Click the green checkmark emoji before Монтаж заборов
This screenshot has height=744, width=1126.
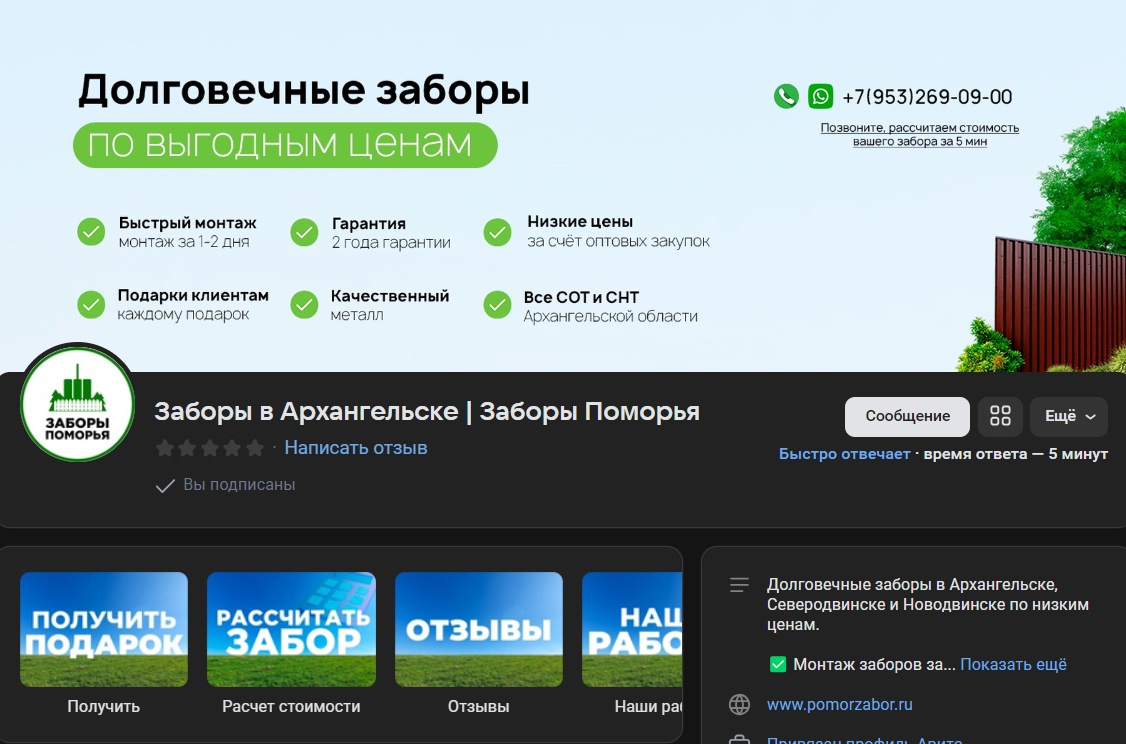click(x=778, y=664)
